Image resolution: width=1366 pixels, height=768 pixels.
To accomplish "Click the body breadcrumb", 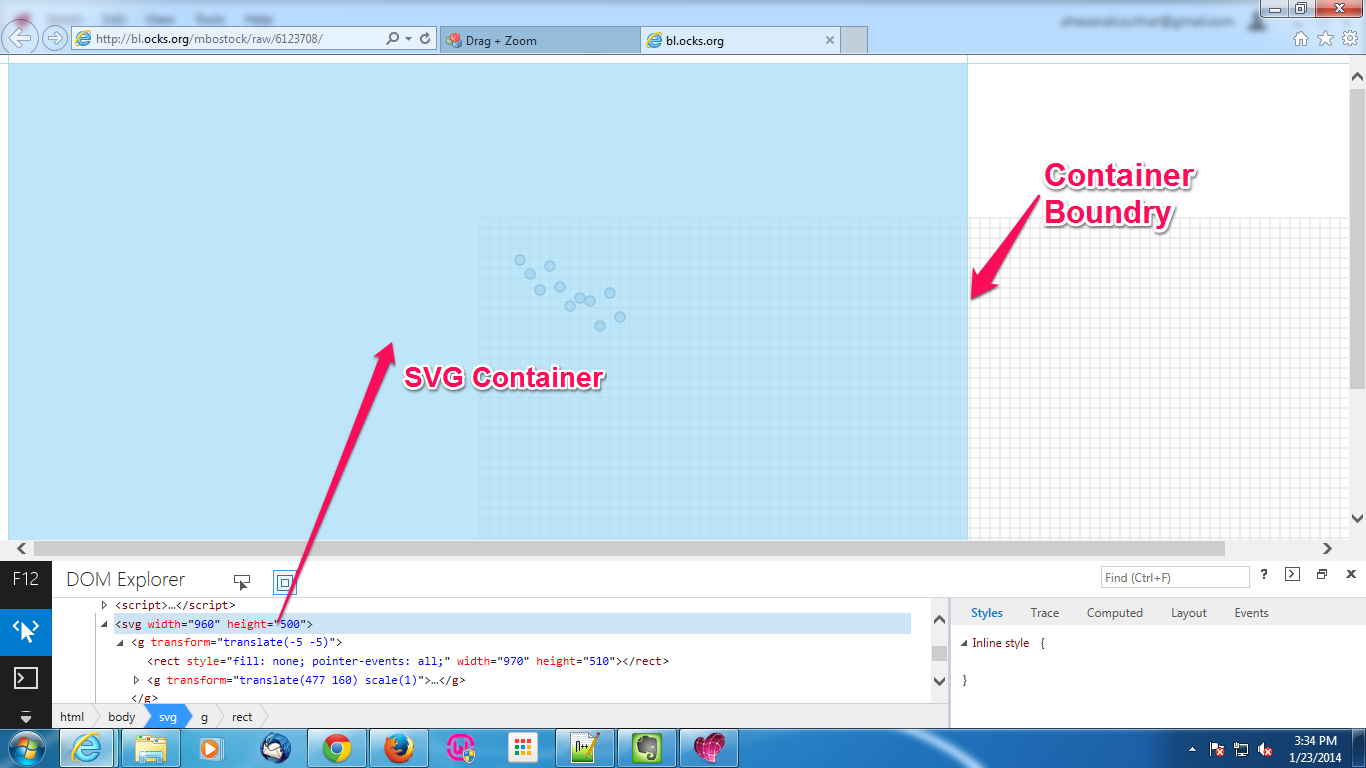I will 121,716.
